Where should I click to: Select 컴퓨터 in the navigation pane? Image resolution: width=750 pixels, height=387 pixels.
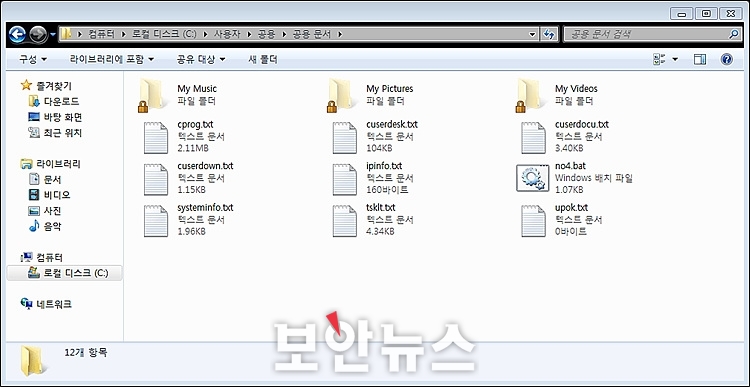[50, 258]
